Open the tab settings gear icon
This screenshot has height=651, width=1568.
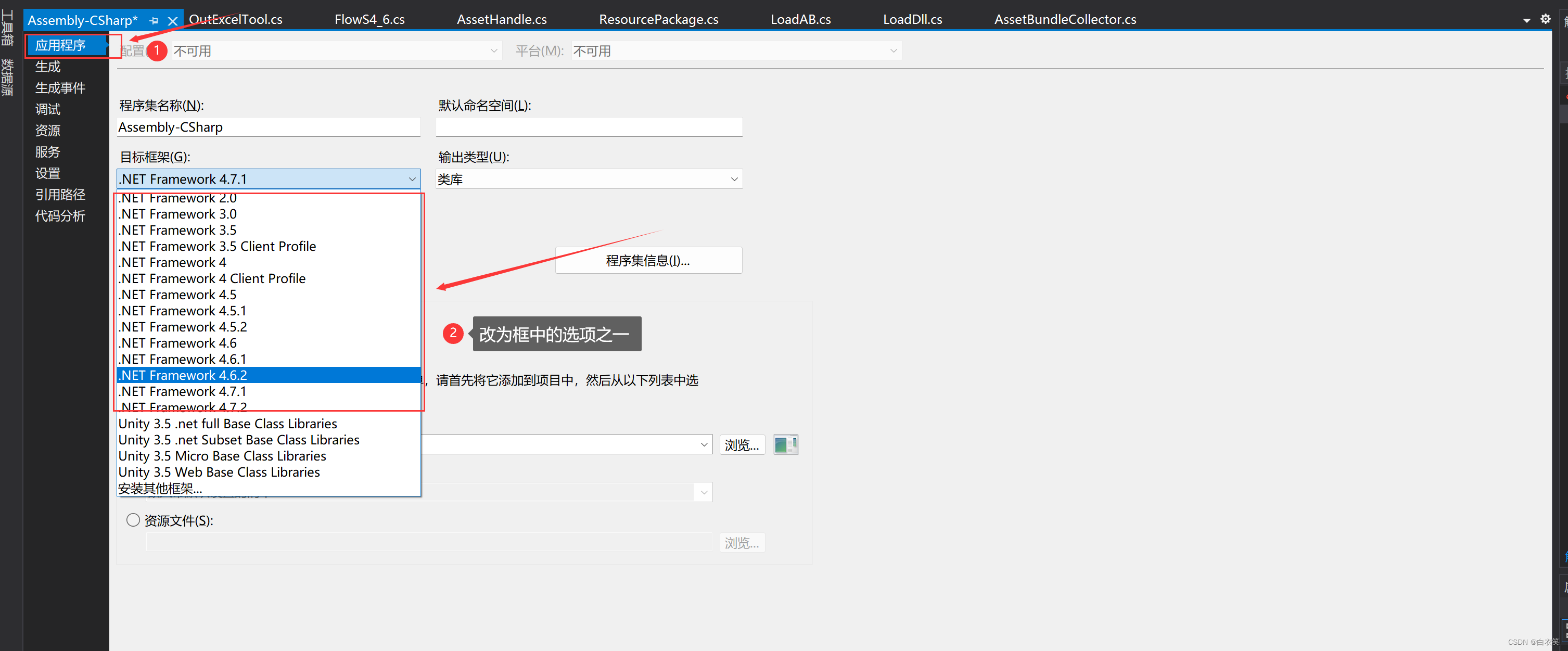[1545, 19]
